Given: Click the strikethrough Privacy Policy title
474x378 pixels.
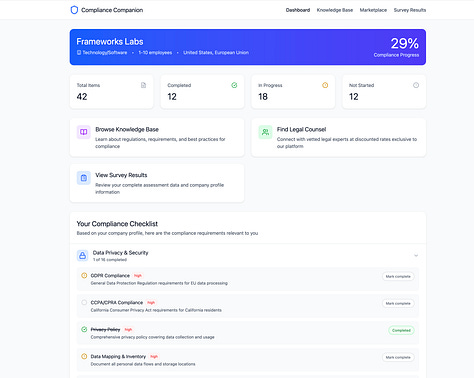Looking at the screenshot, I should click(x=105, y=329).
